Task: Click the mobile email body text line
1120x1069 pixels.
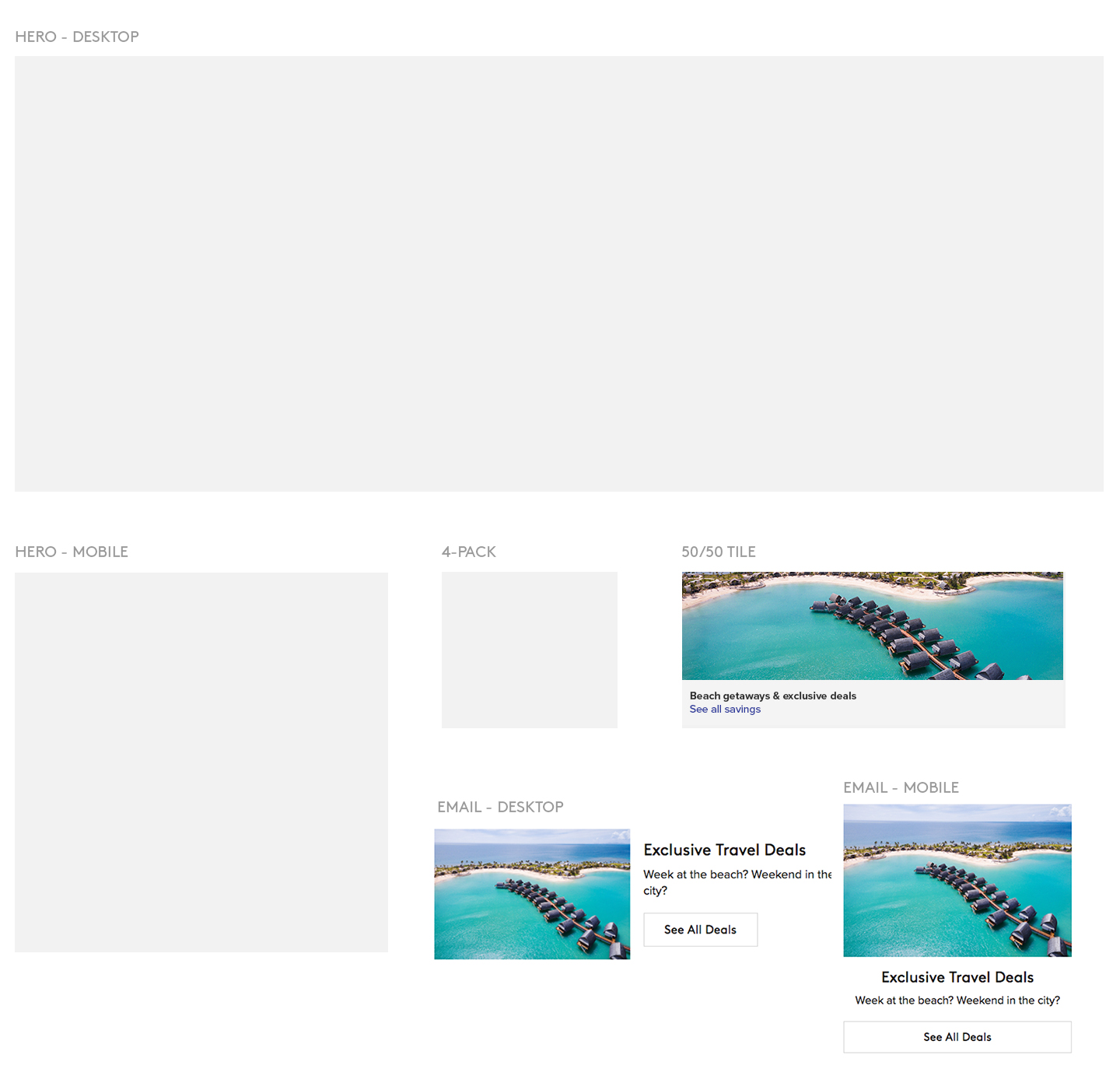Action: tap(957, 1001)
